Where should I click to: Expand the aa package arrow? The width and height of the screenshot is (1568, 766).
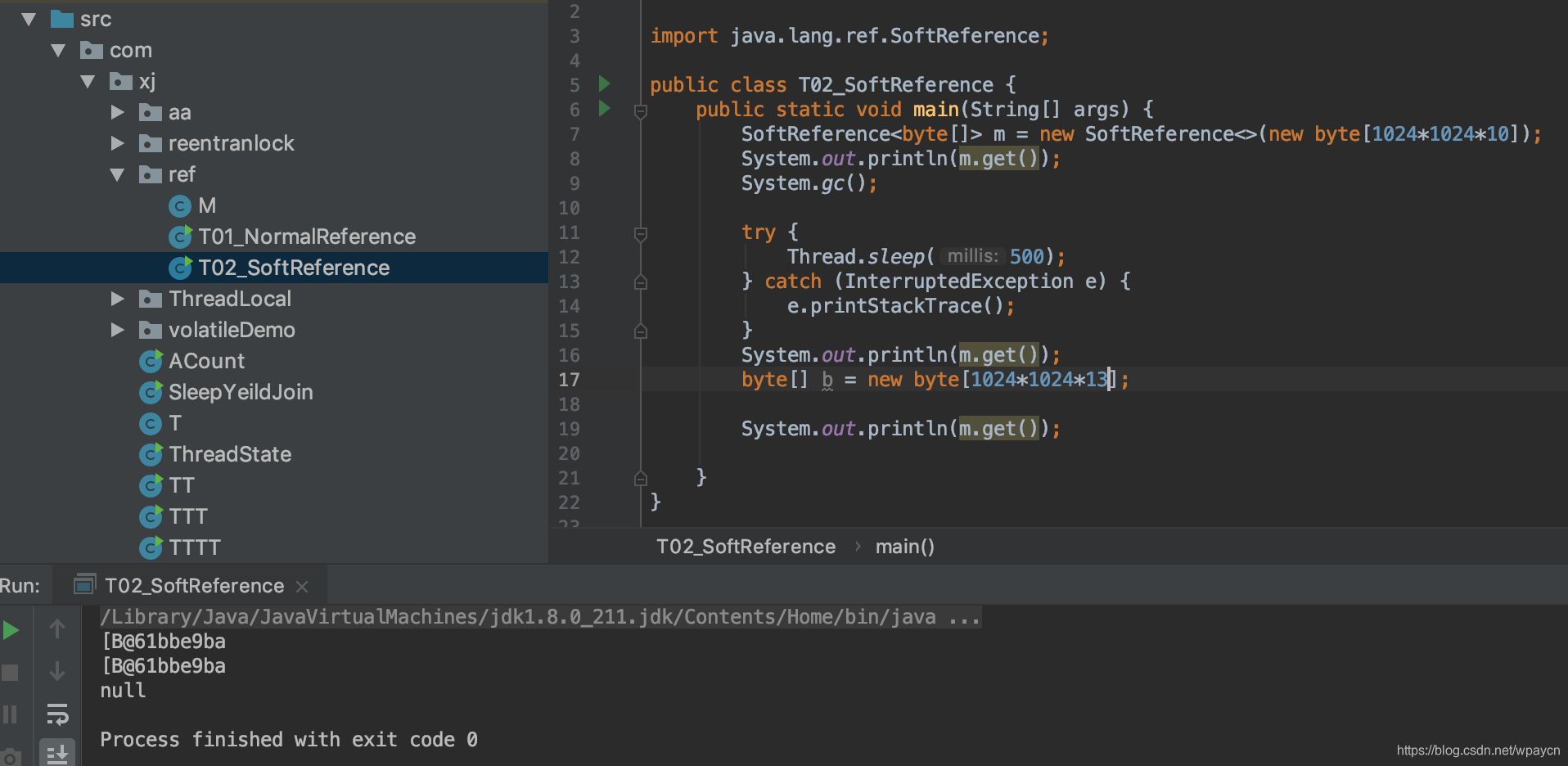tap(118, 112)
